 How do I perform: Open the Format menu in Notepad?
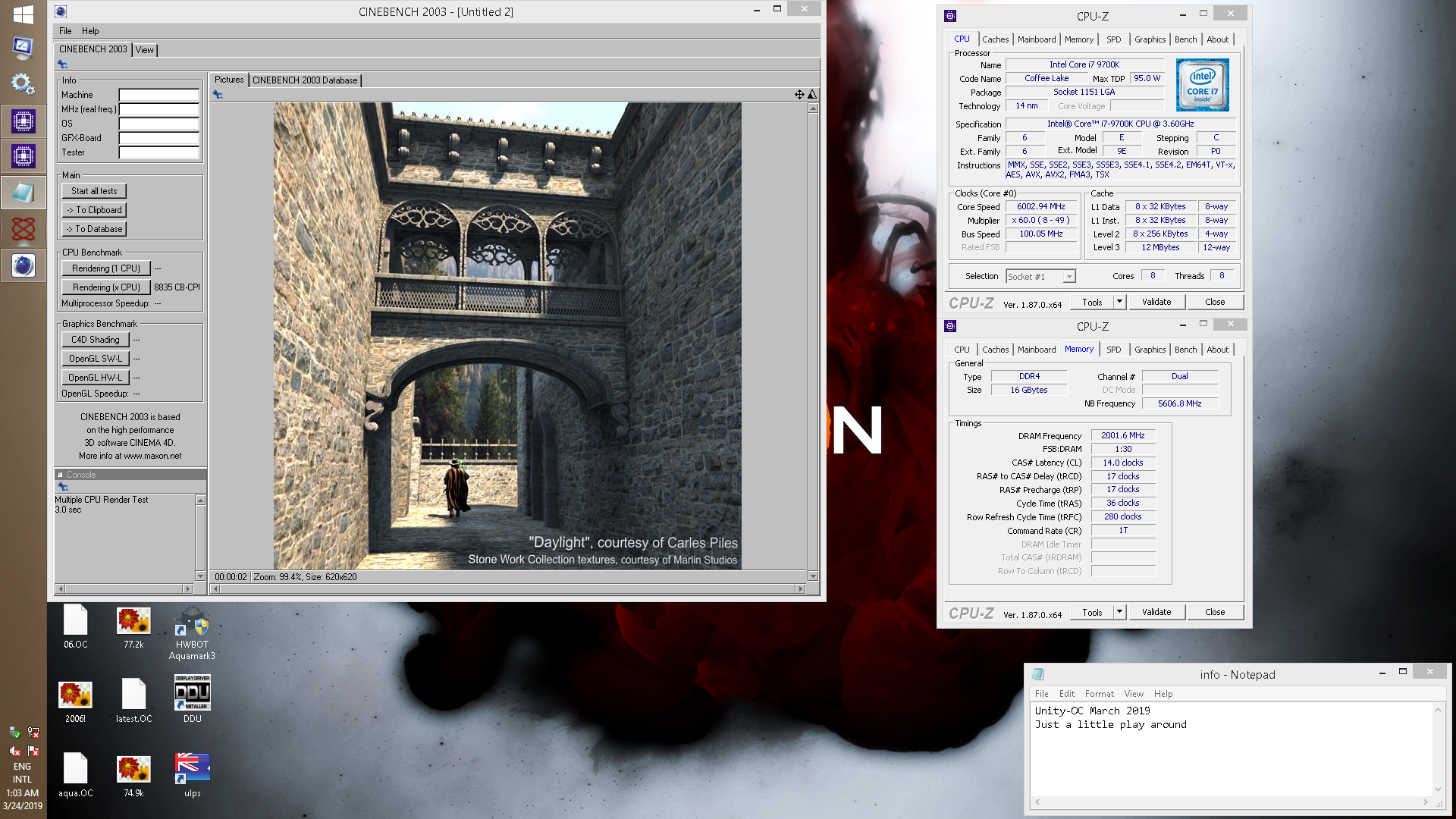tap(1099, 694)
